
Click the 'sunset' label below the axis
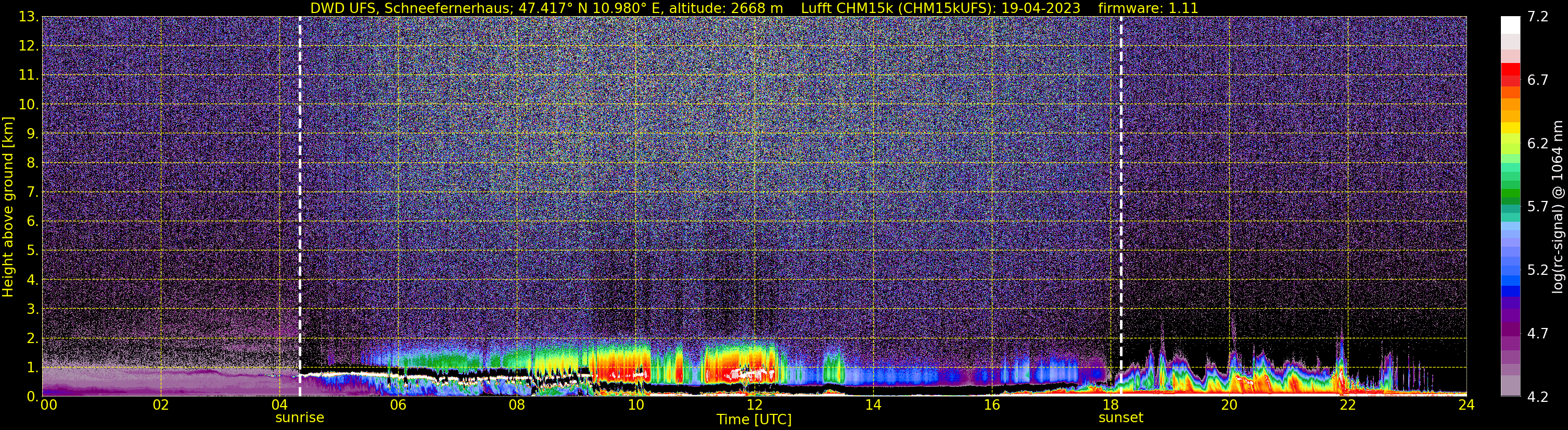click(1120, 418)
